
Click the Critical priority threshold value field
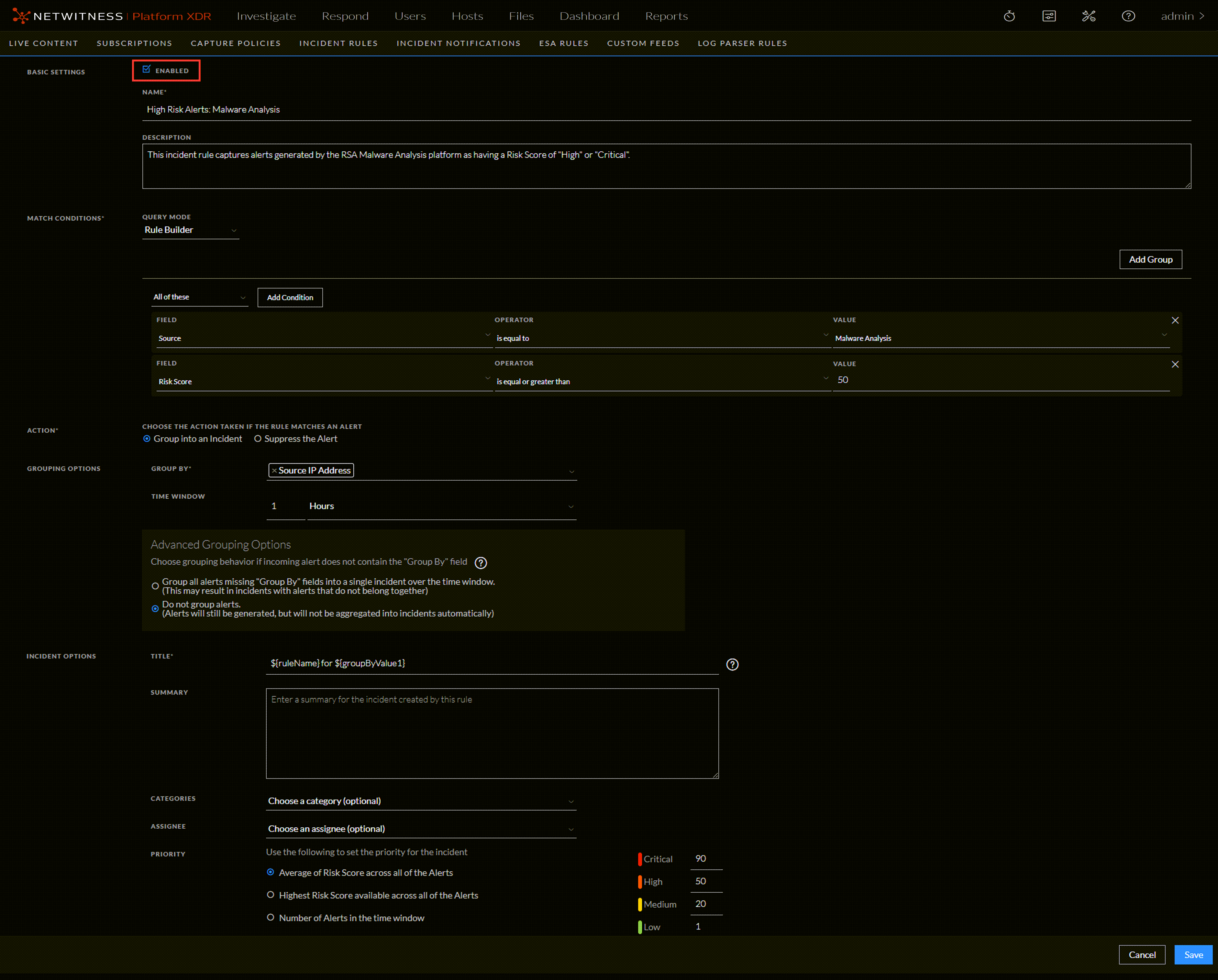(x=706, y=858)
